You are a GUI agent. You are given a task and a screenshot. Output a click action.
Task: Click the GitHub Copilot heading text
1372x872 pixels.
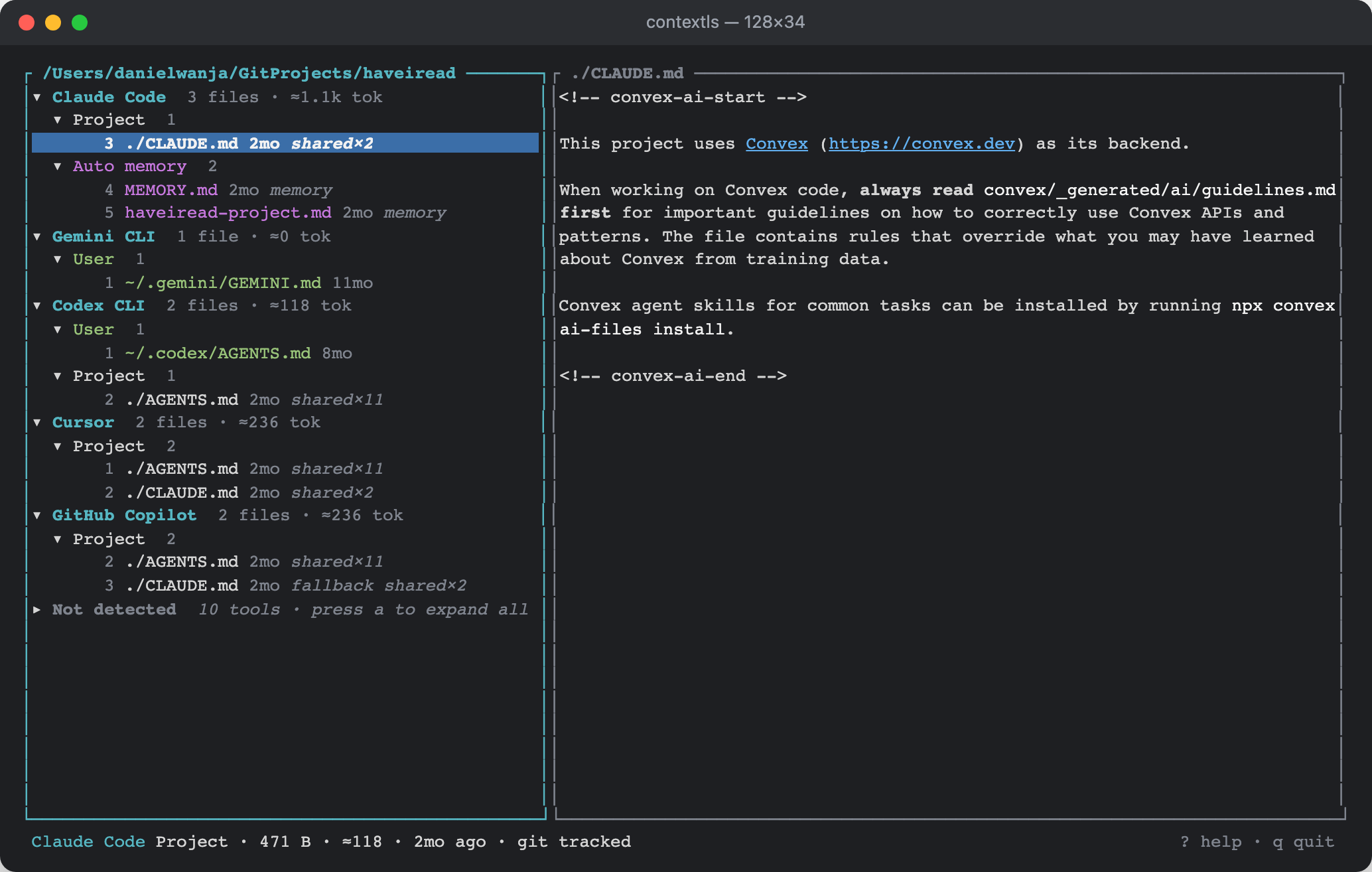(x=125, y=516)
